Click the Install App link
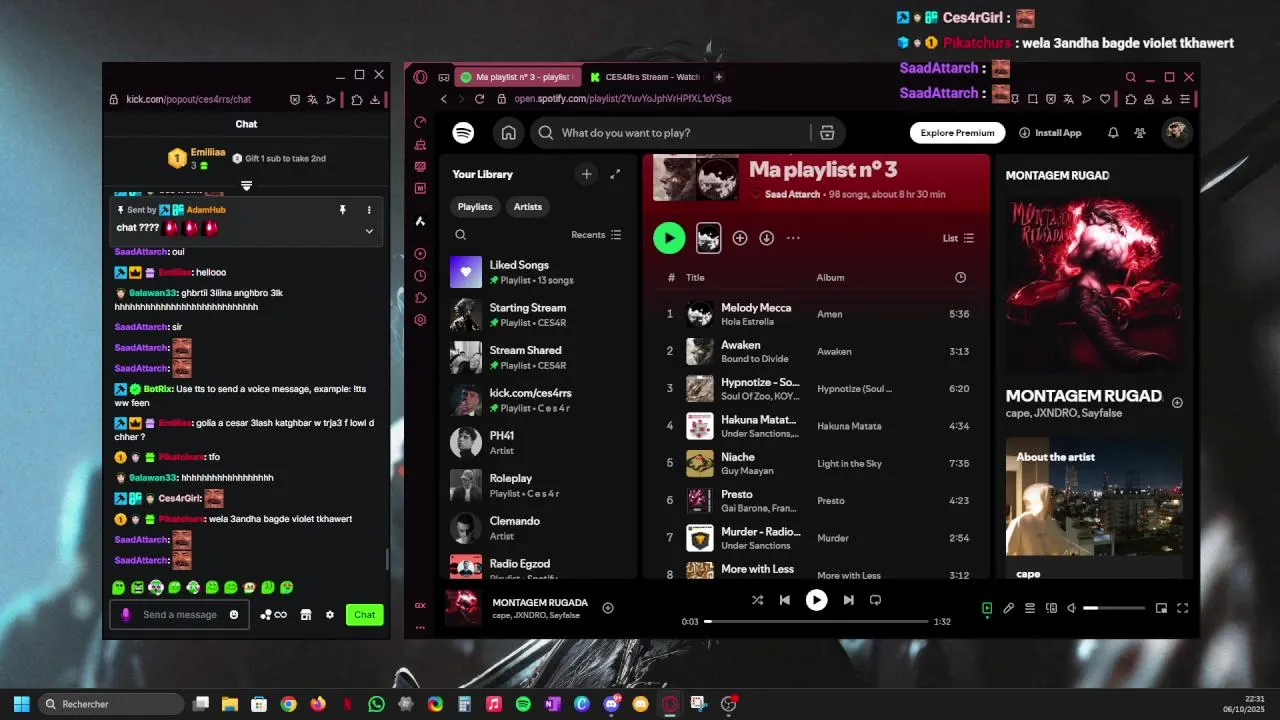1280x720 pixels. click(x=1050, y=133)
